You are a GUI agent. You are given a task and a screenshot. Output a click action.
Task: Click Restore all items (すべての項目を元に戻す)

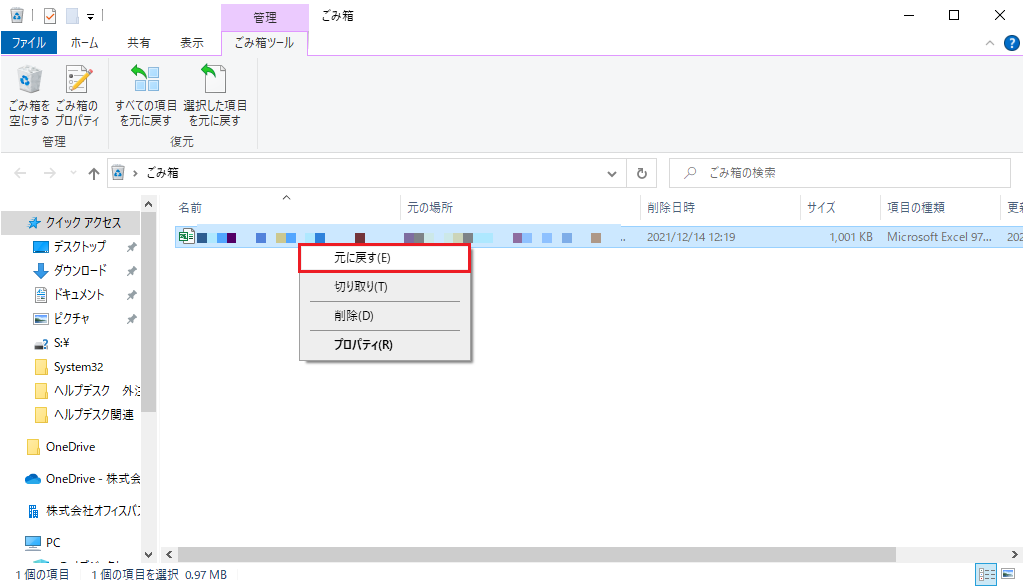146,97
